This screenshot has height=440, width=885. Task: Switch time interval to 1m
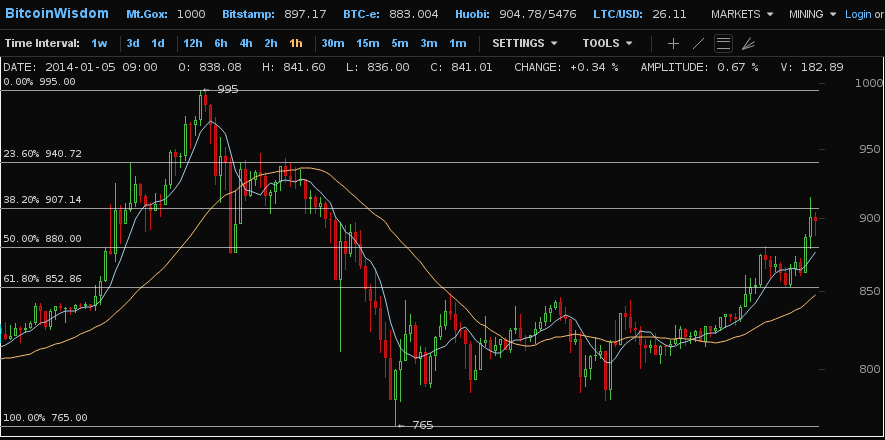tap(458, 43)
